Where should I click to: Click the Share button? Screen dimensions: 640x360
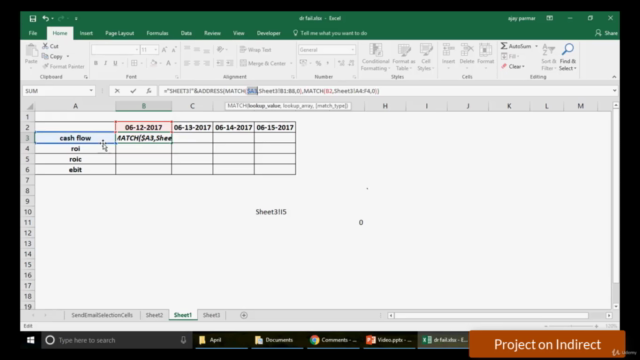[606, 33]
